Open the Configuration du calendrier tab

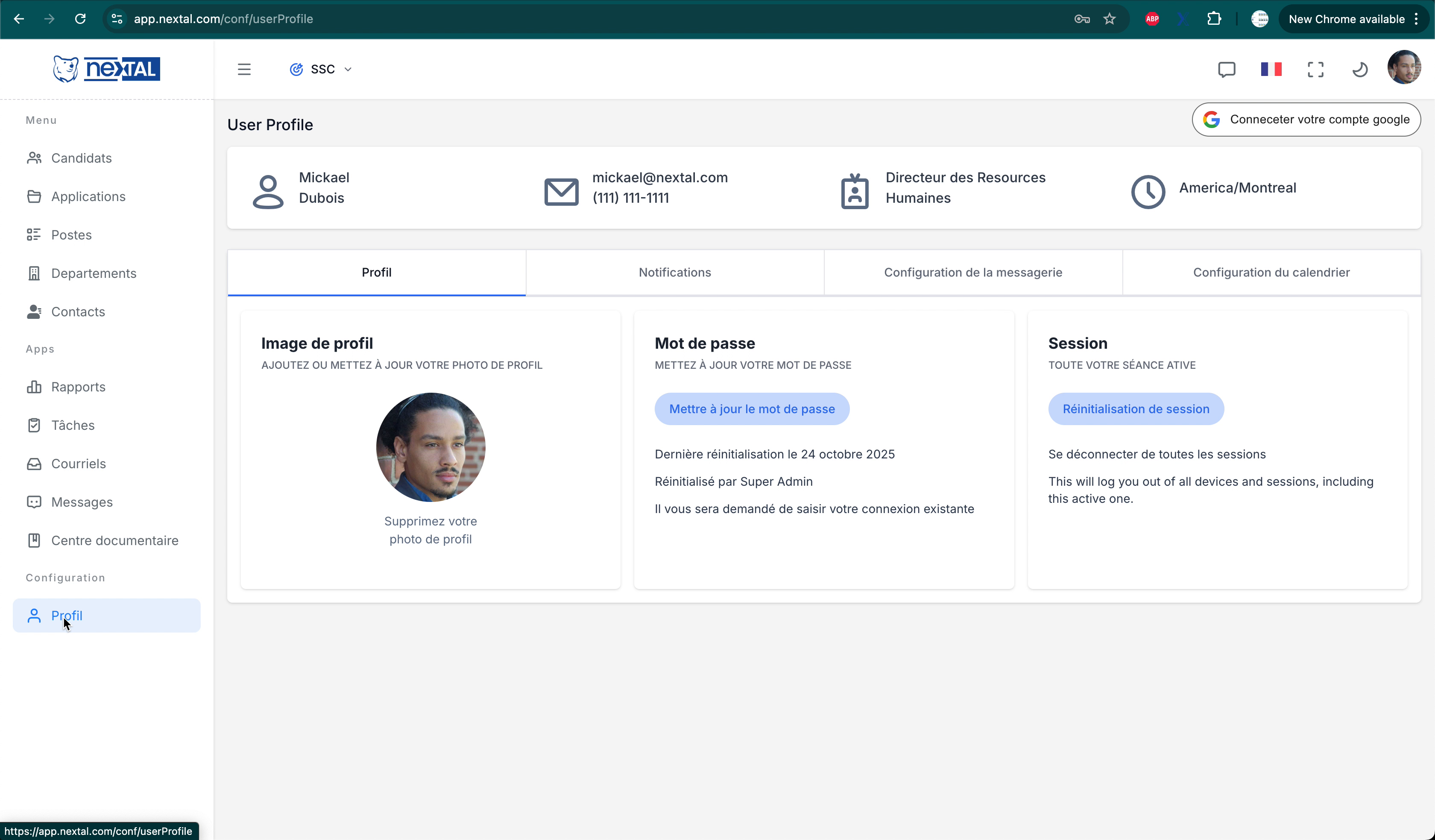point(1271,272)
